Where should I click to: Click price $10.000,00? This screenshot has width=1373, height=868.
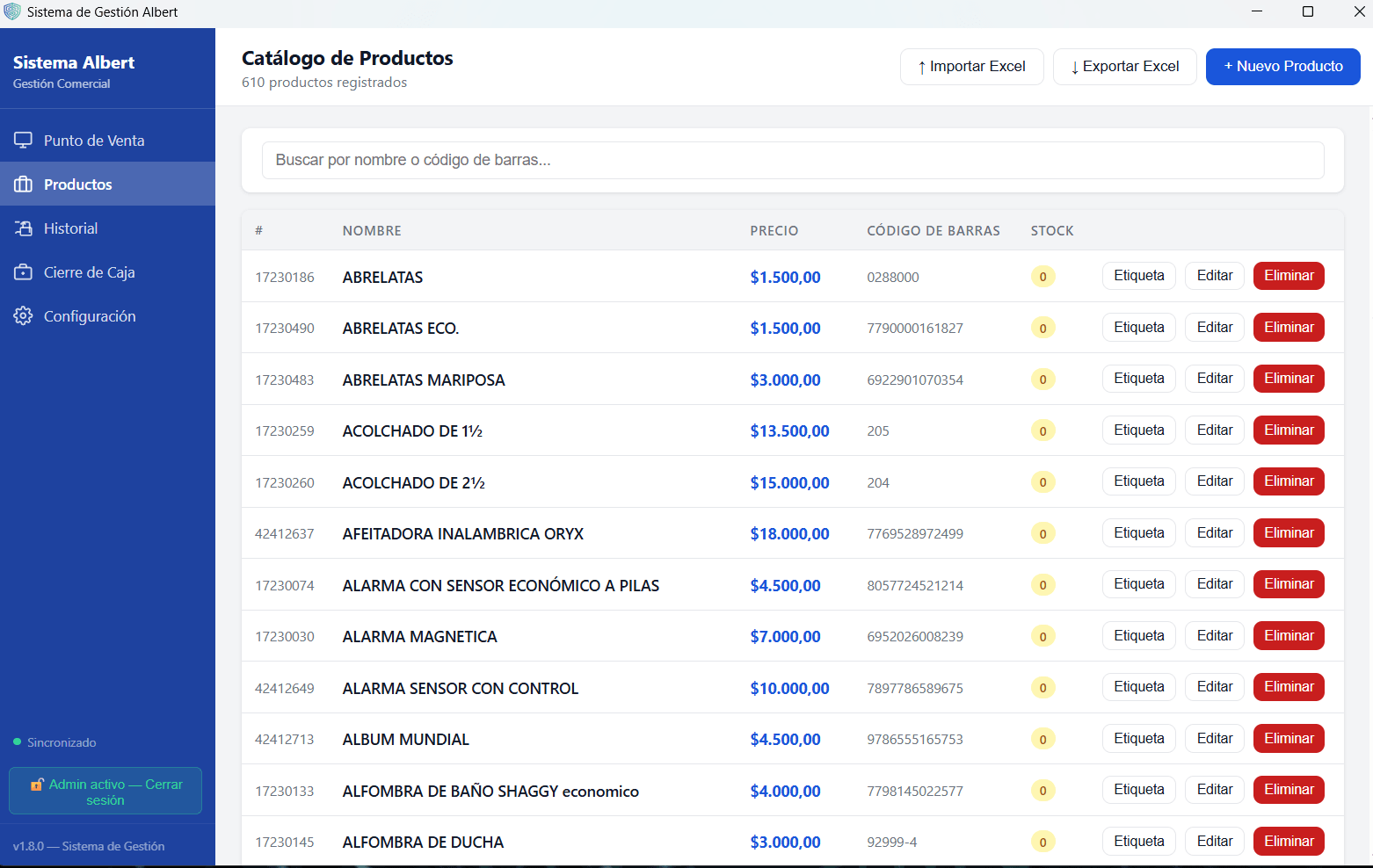[x=789, y=688]
